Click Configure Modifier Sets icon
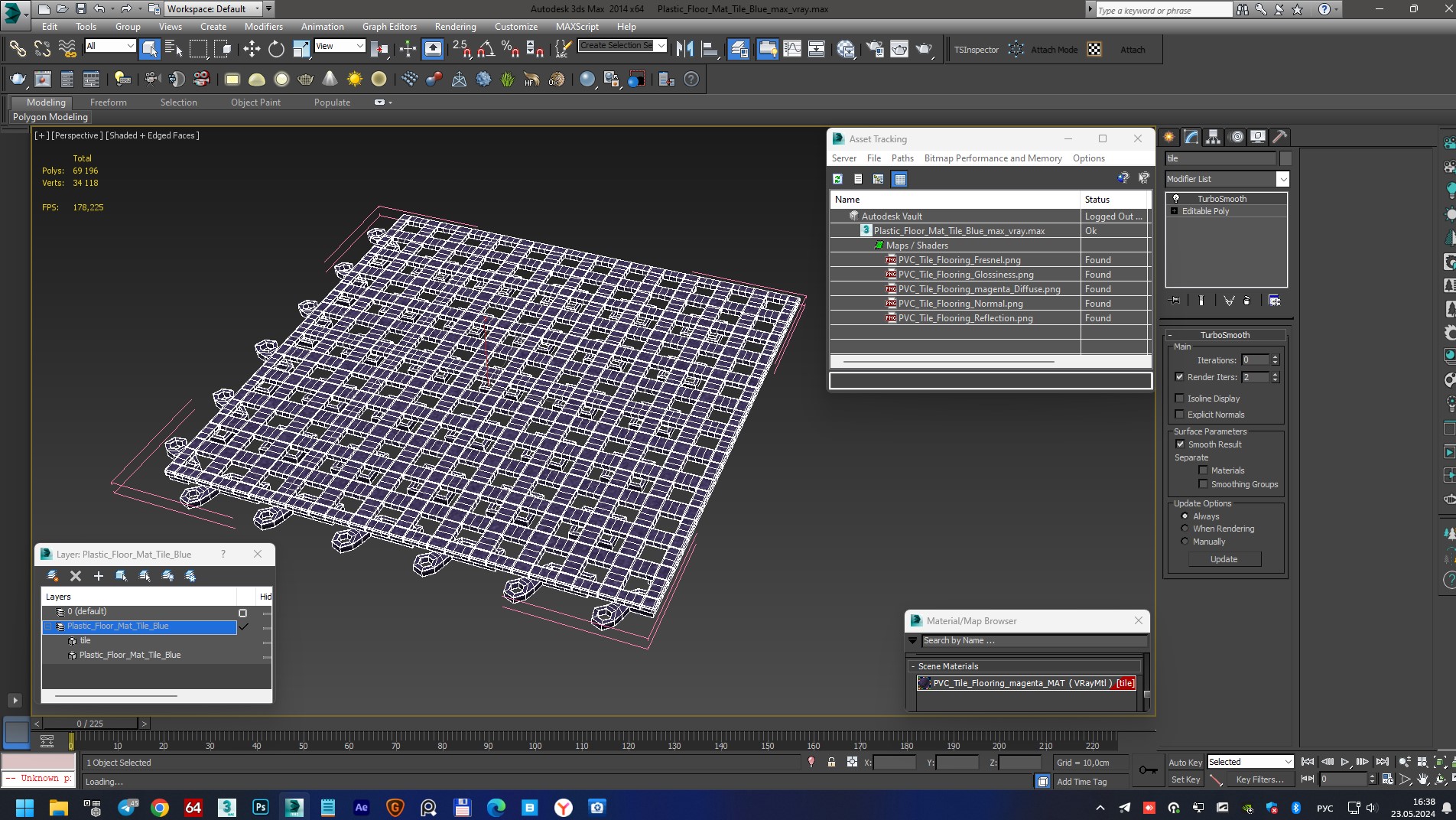 coord(1274,301)
